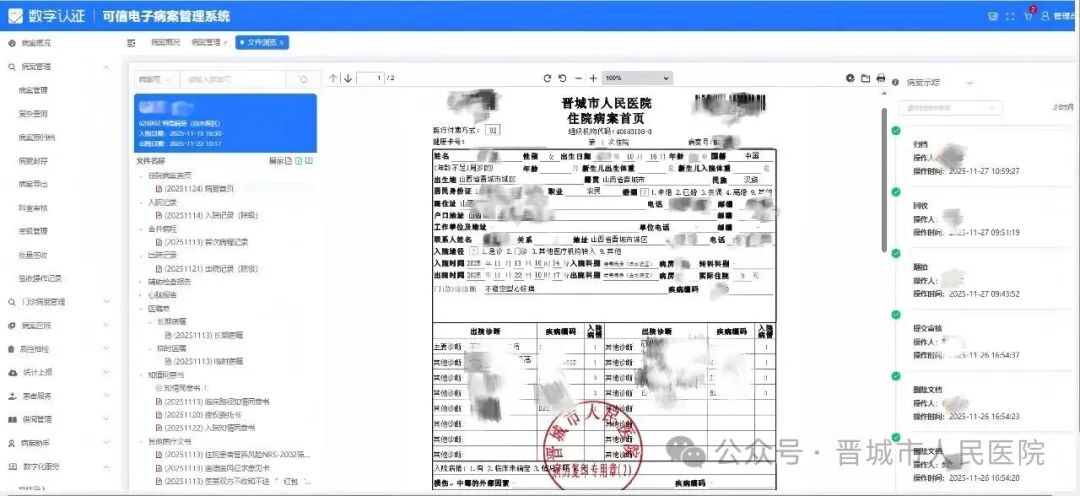
Task: Rotate the document clockwise
Action: click(x=547, y=78)
